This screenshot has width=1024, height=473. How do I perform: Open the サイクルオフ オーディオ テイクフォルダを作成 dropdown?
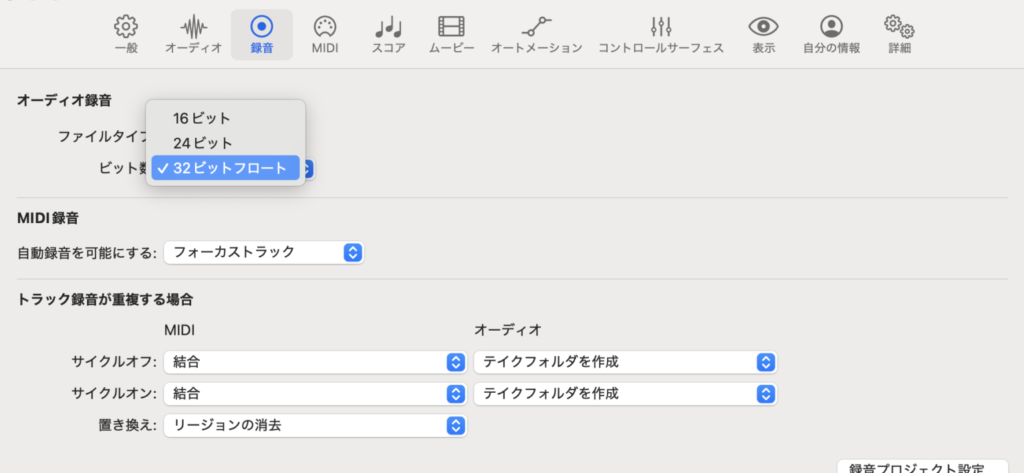pyautogui.click(x=625, y=362)
